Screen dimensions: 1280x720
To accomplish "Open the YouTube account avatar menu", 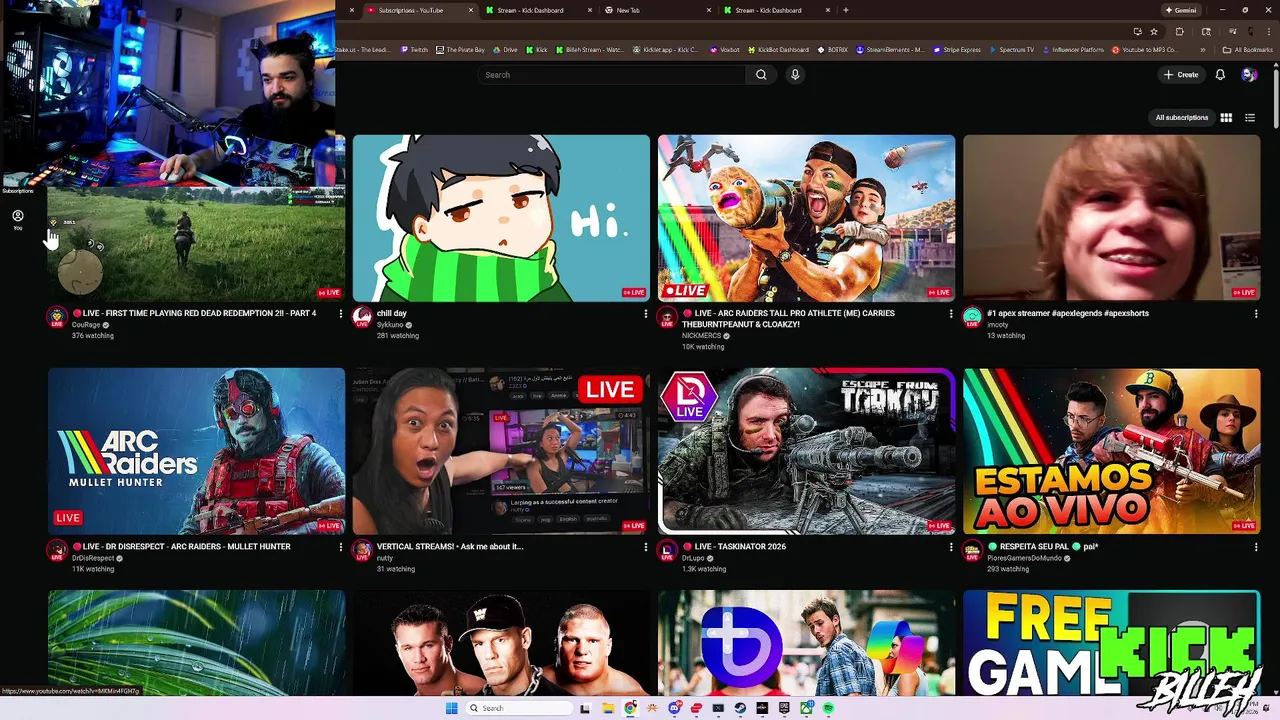I will [x=1248, y=75].
